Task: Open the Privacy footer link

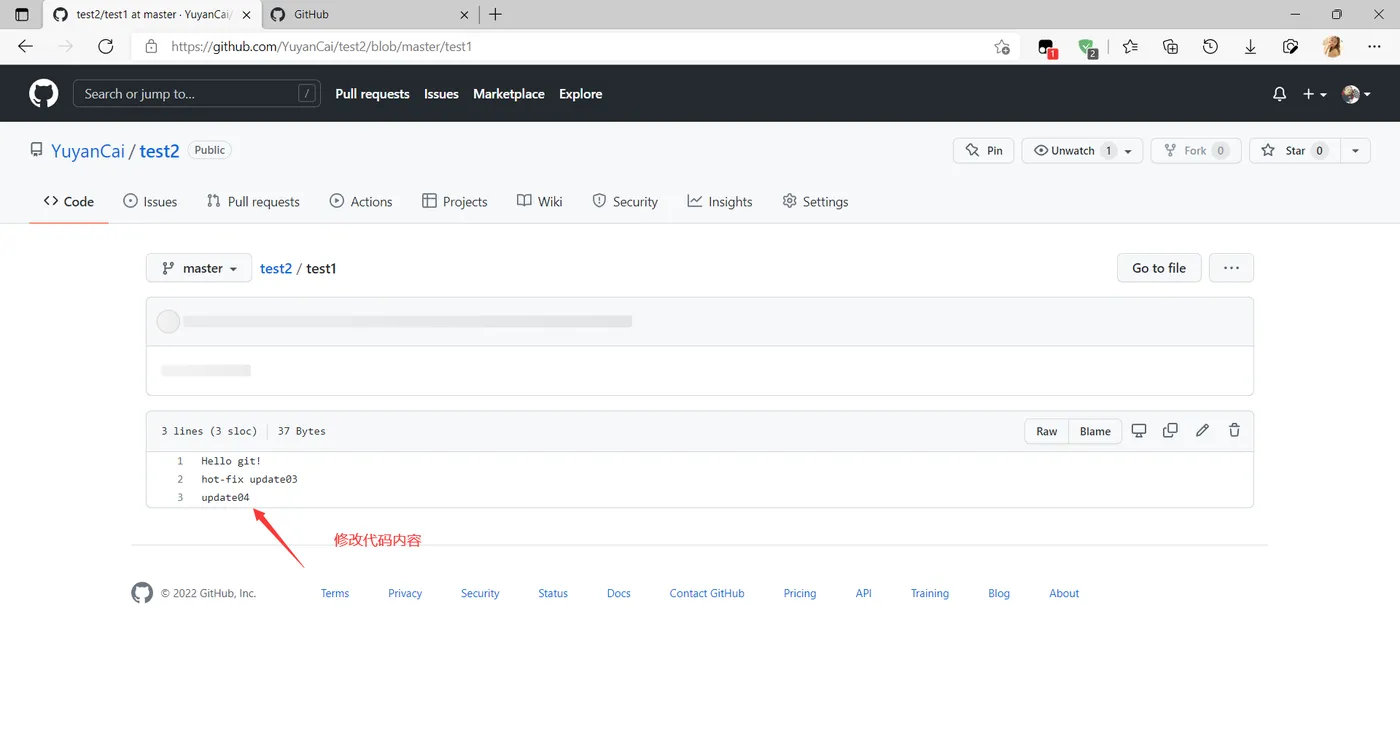Action: point(405,593)
